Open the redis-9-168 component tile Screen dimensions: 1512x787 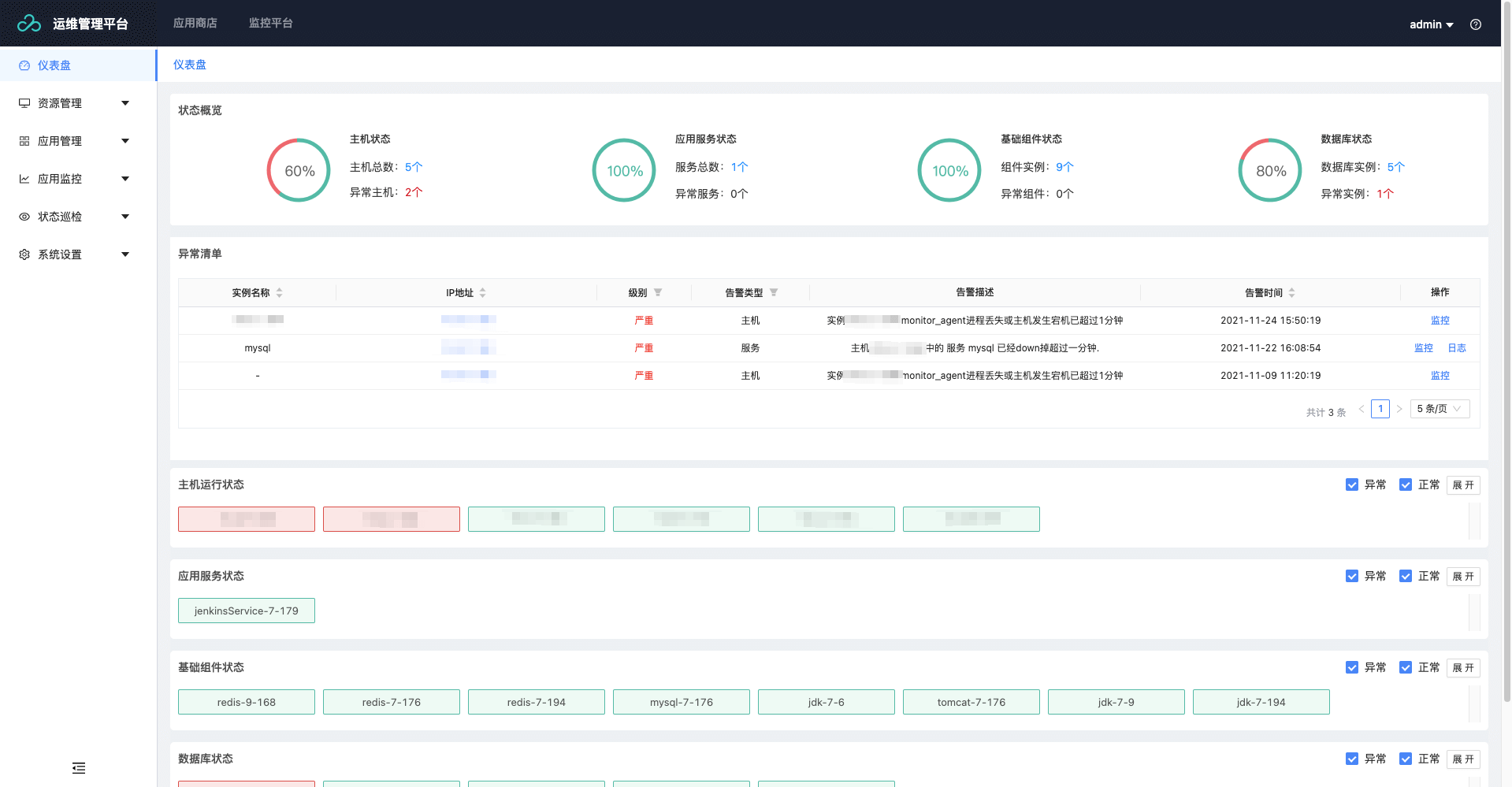(247, 702)
